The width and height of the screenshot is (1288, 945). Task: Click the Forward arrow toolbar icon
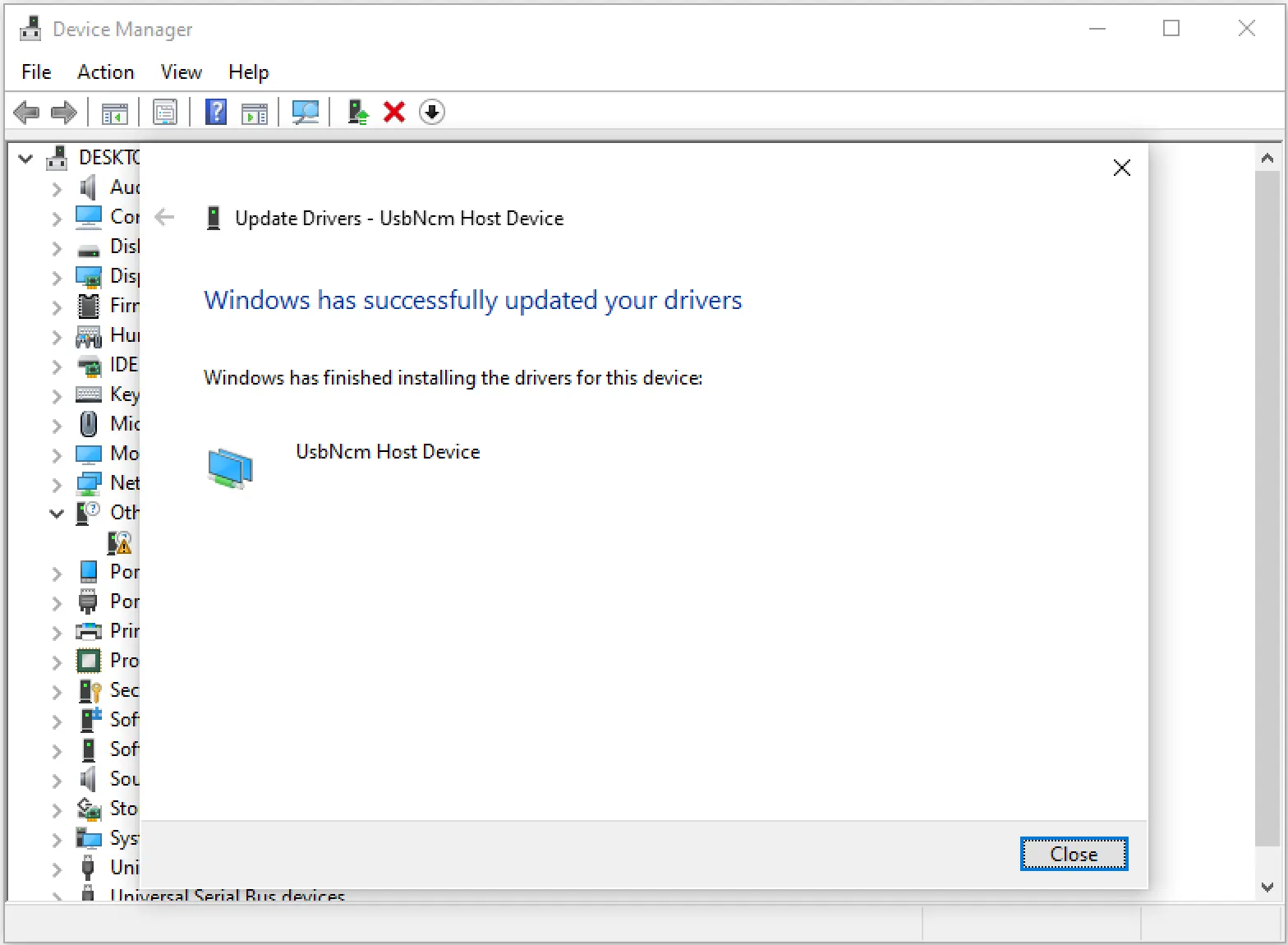click(x=63, y=112)
